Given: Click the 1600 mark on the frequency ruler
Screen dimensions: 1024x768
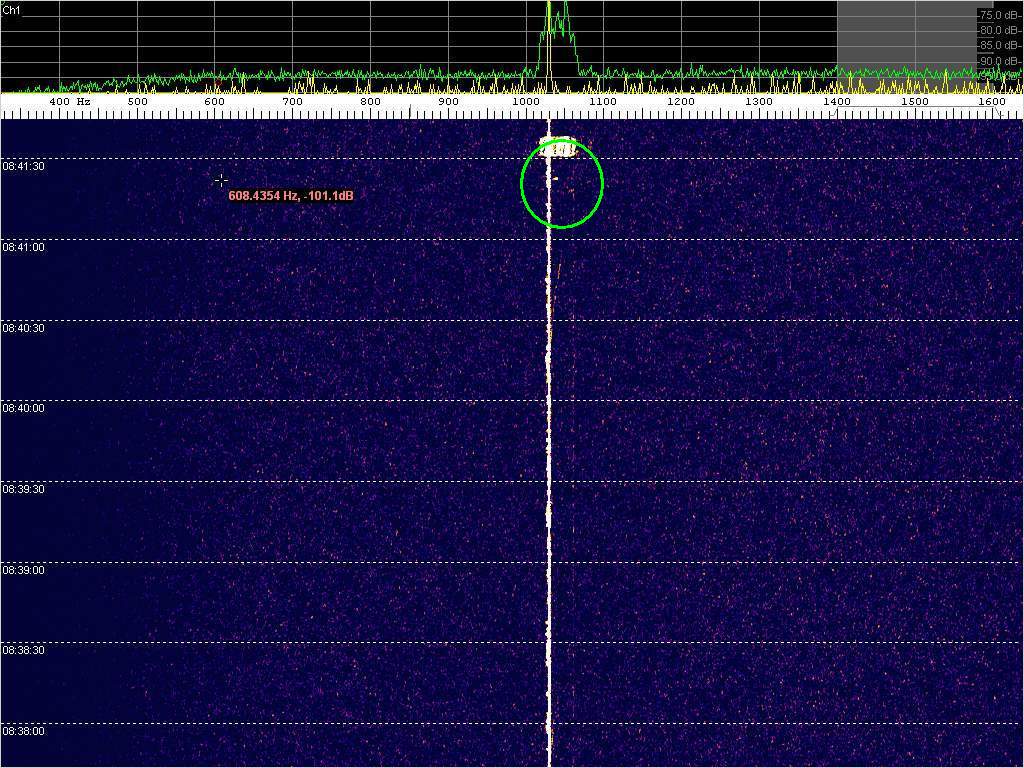Looking at the screenshot, I should 992,102.
